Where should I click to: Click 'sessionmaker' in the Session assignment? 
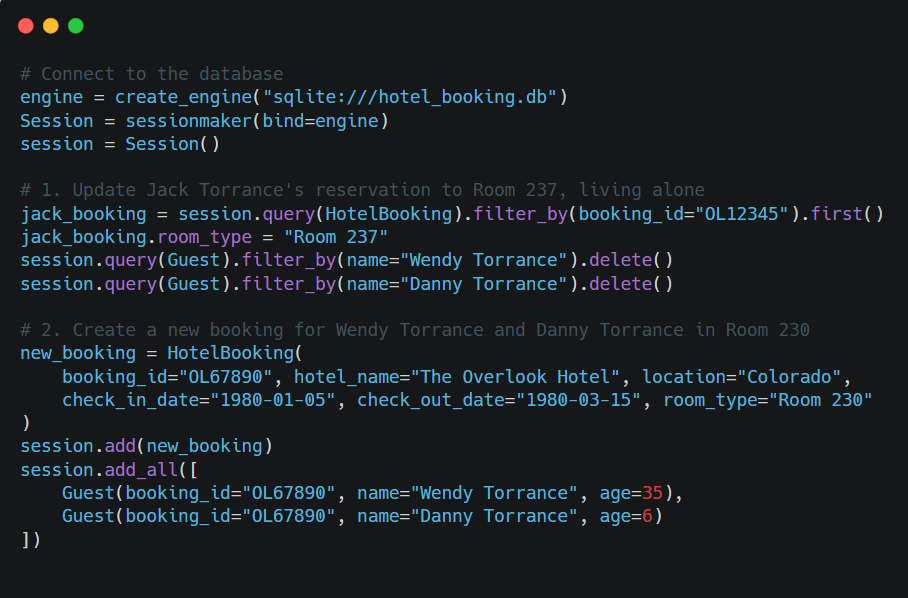tap(188, 121)
